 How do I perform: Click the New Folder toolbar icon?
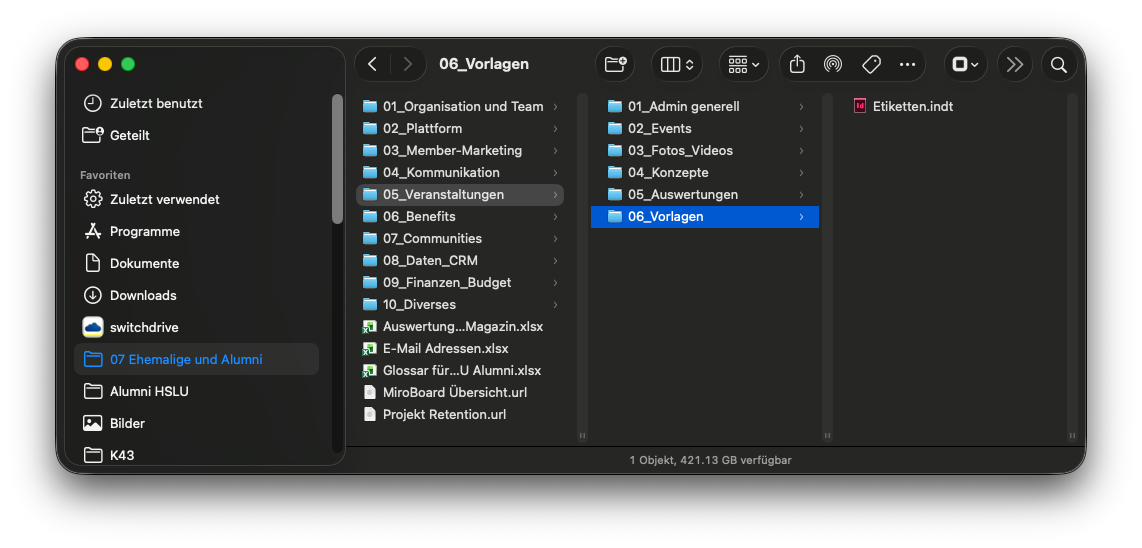(615, 64)
